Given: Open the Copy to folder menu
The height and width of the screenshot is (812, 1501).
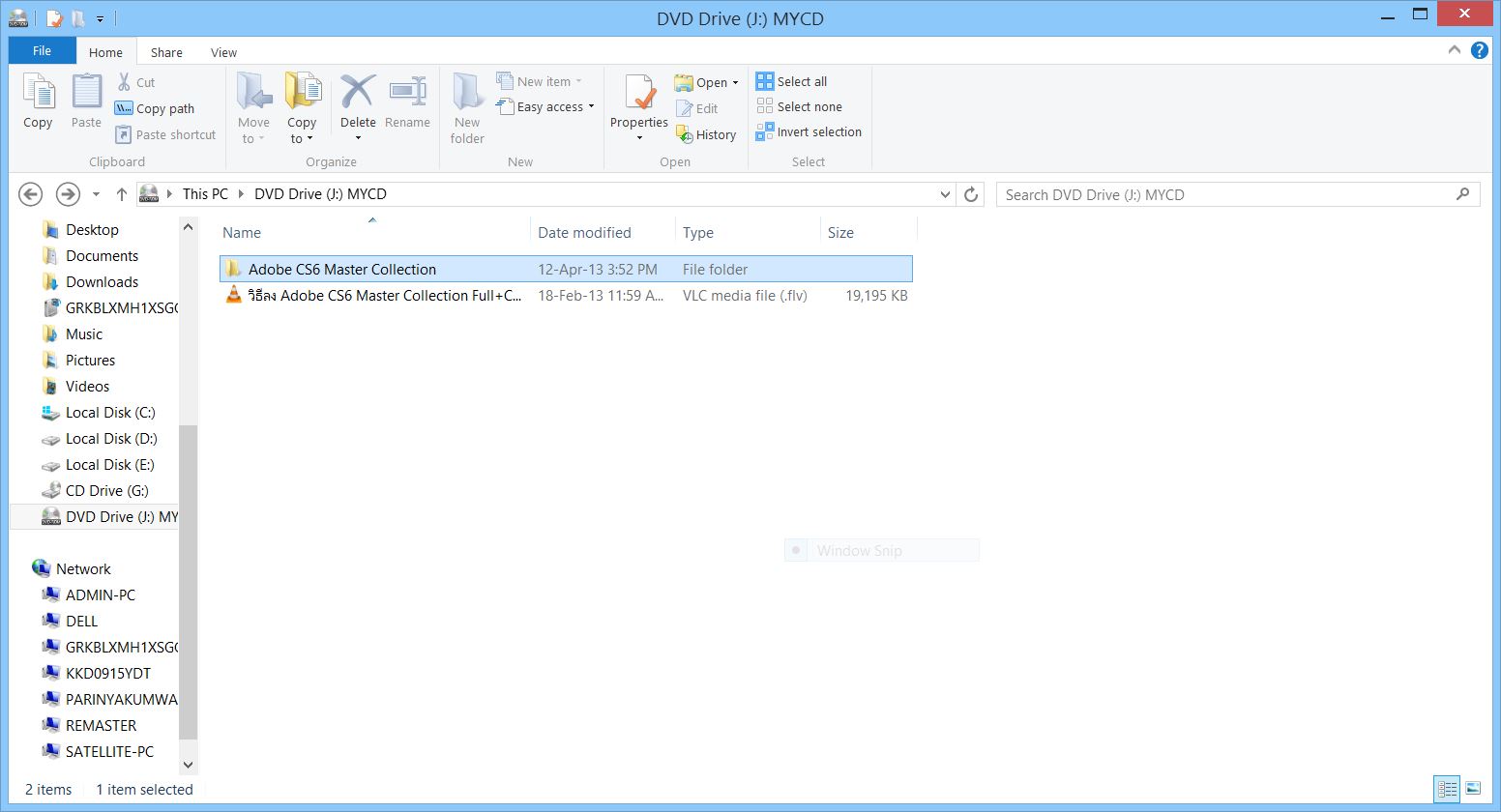Looking at the screenshot, I should 302,108.
